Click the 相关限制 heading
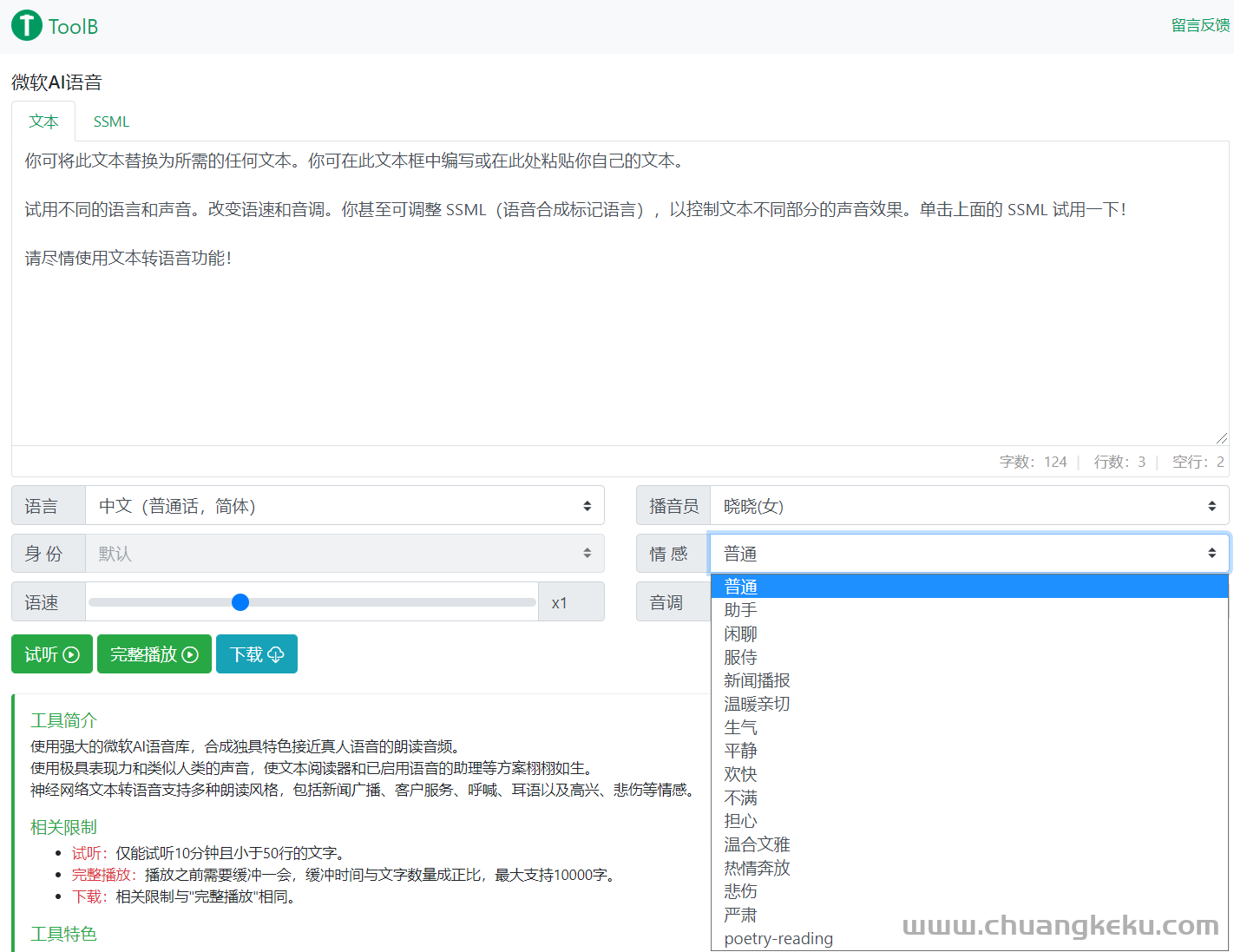This screenshot has height=952, width=1234. coord(63,827)
